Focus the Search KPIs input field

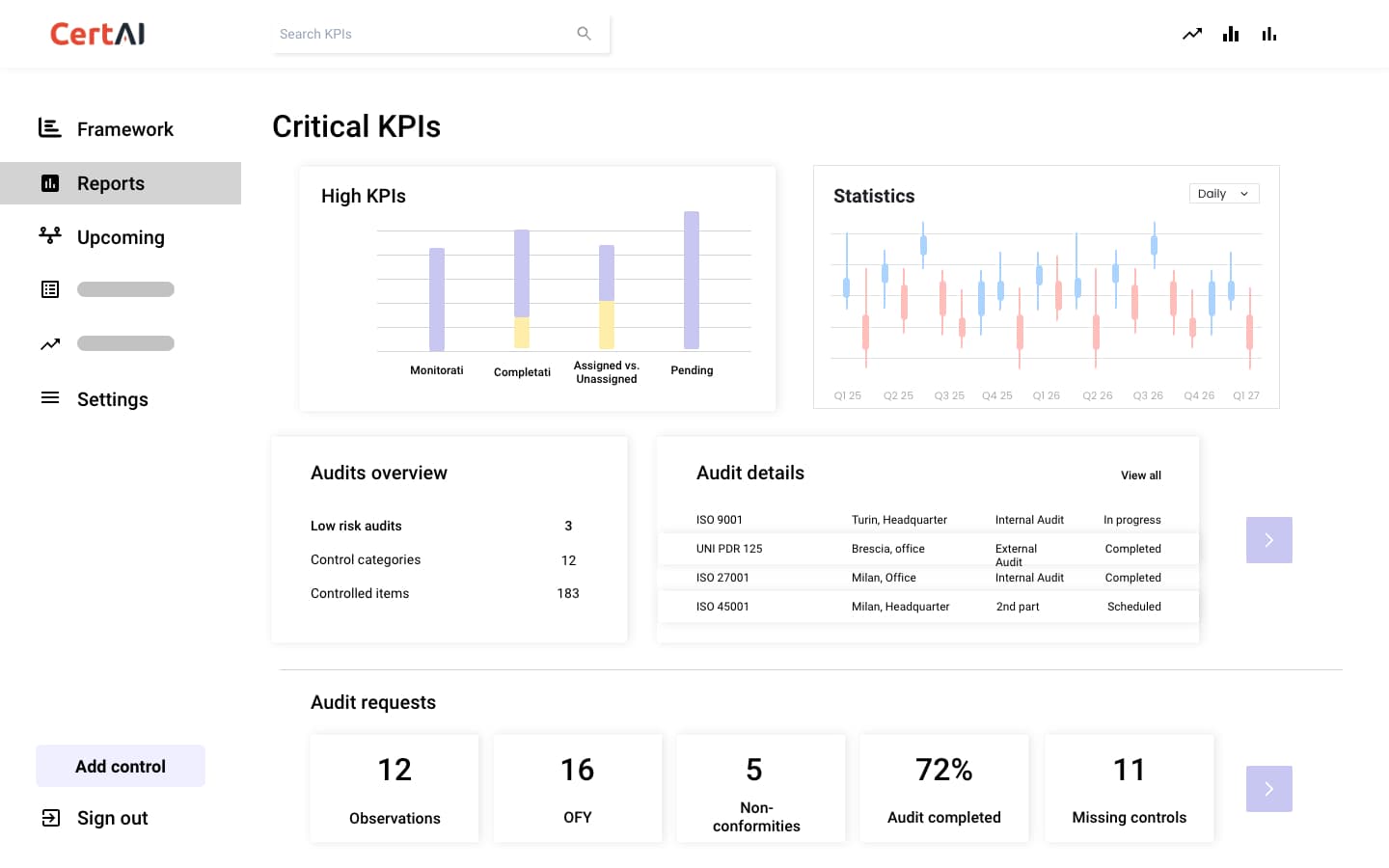click(424, 34)
